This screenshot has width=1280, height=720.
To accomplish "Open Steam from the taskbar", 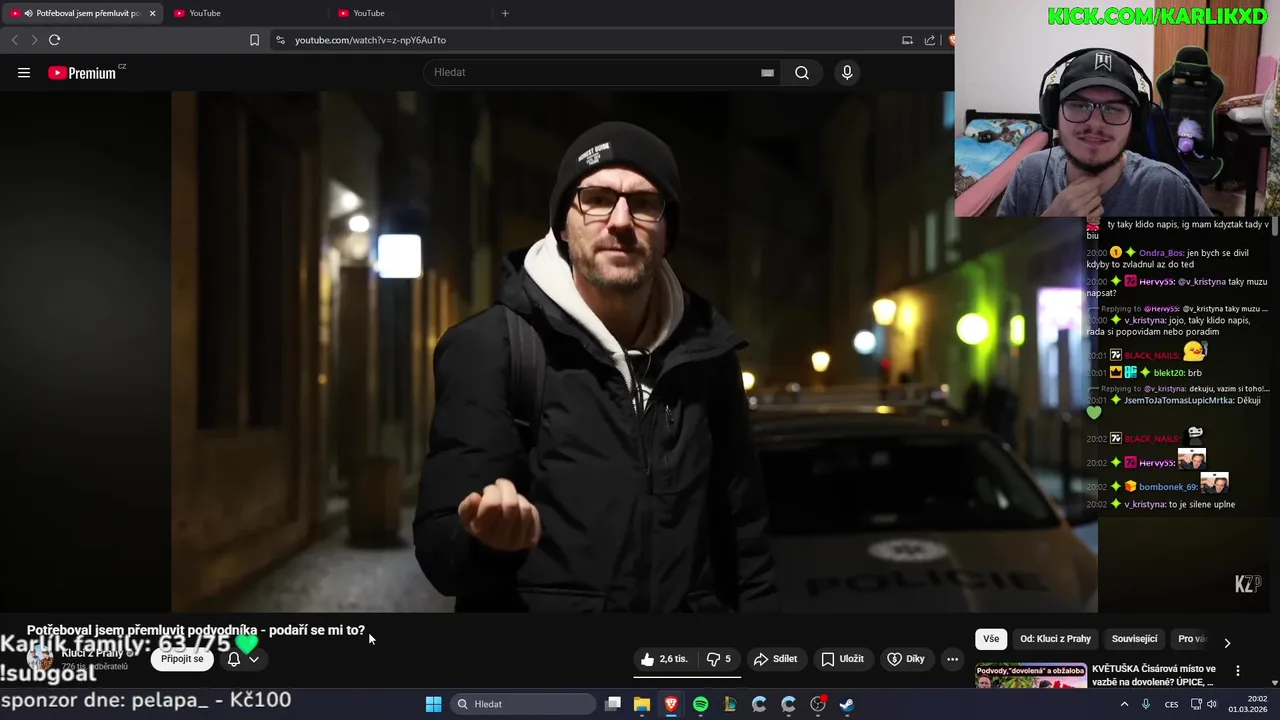I will click(846, 704).
